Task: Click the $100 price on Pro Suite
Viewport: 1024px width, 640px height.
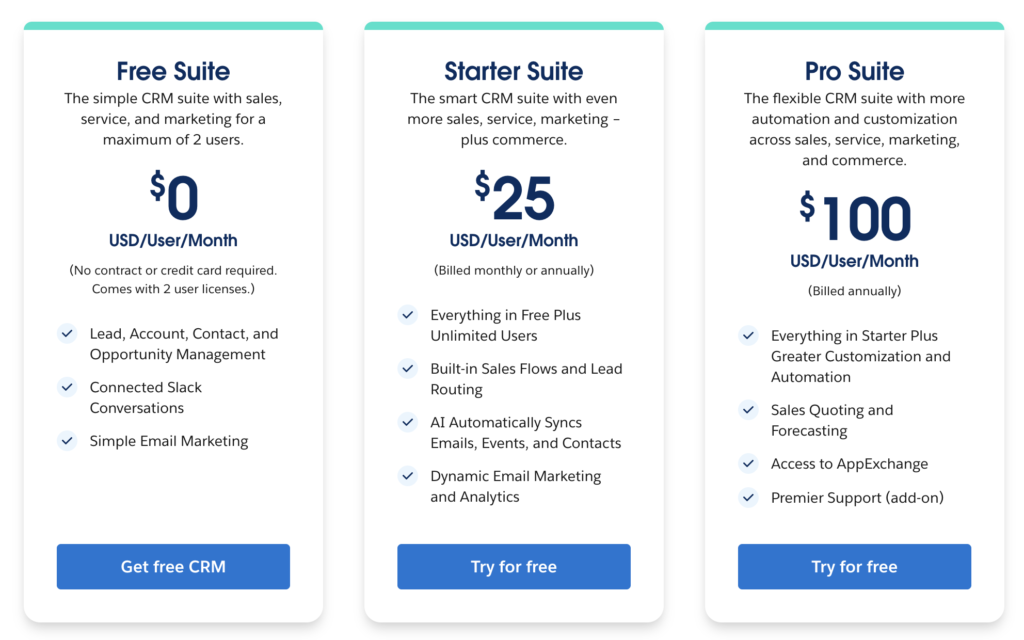Action: [855, 219]
